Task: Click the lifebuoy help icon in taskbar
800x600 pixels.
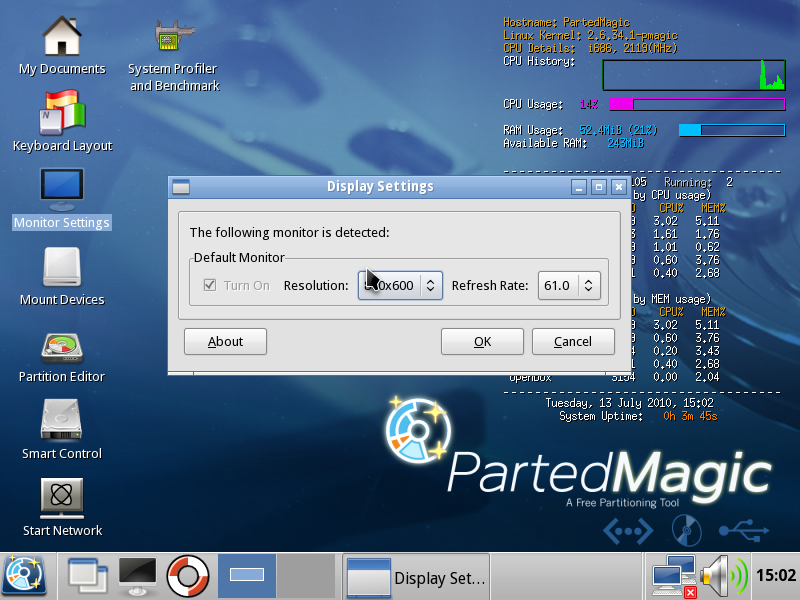Action: 187,575
